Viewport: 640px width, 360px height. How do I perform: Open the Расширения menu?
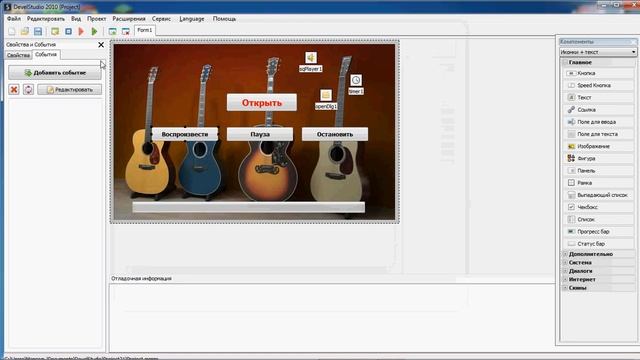point(129,19)
